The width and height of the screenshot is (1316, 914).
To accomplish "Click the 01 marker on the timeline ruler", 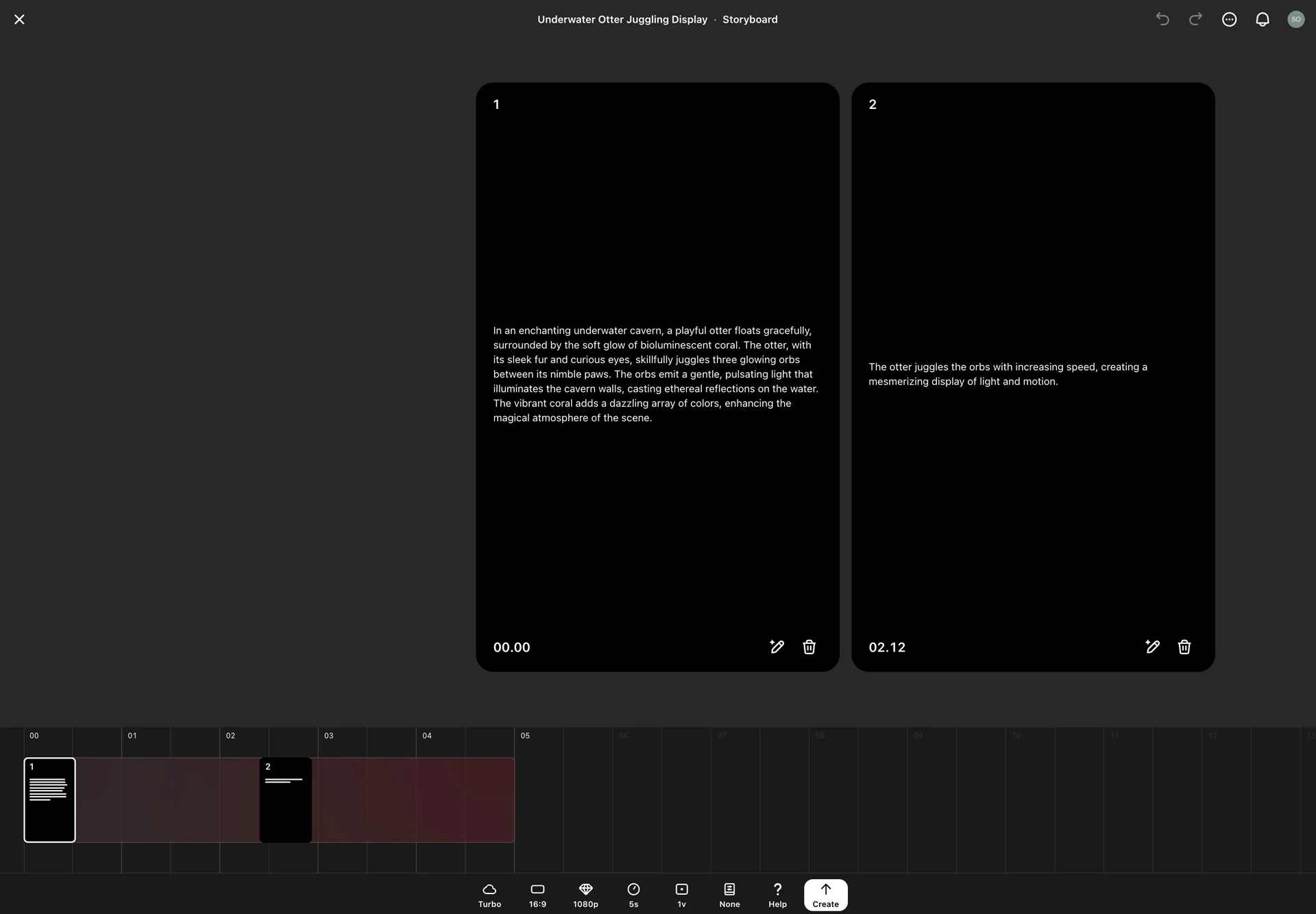I will click(132, 735).
